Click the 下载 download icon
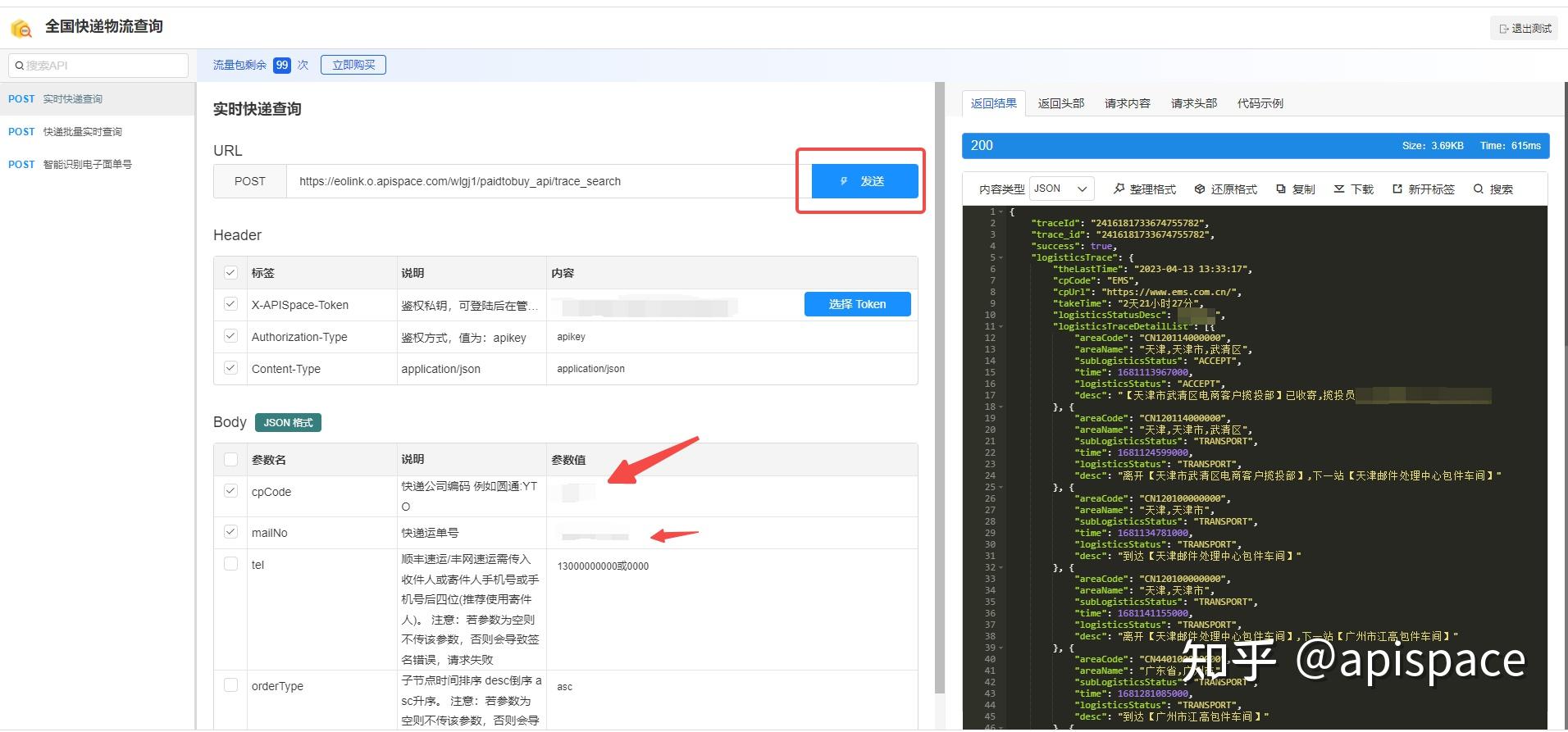 tap(1339, 189)
